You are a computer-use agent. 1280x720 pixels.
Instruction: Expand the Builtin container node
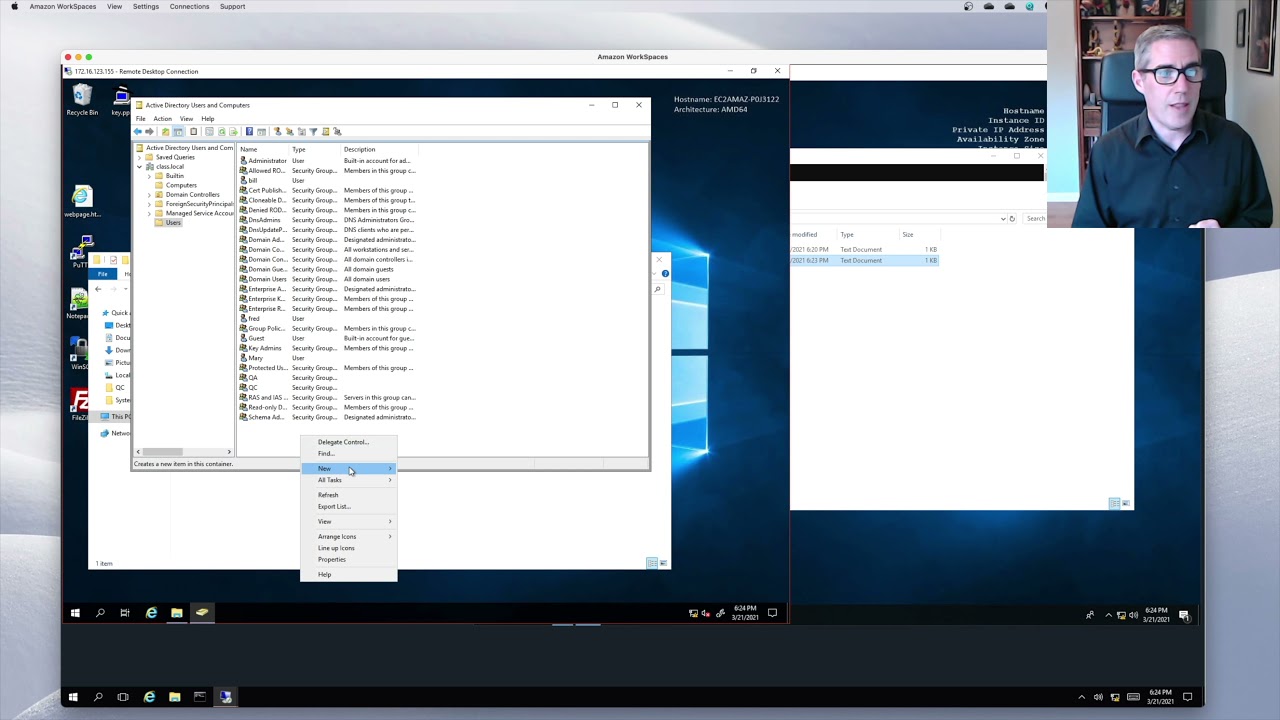coord(149,176)
